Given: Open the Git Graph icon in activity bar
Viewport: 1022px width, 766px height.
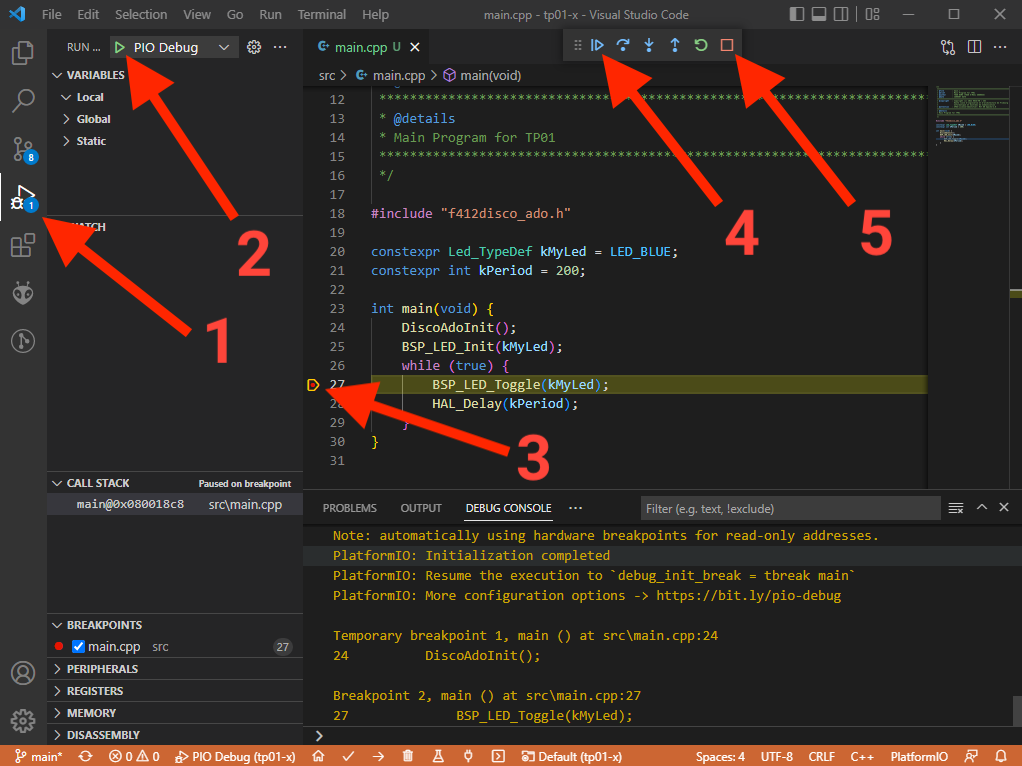Looking at the screenshot, I should click(23, 341).
